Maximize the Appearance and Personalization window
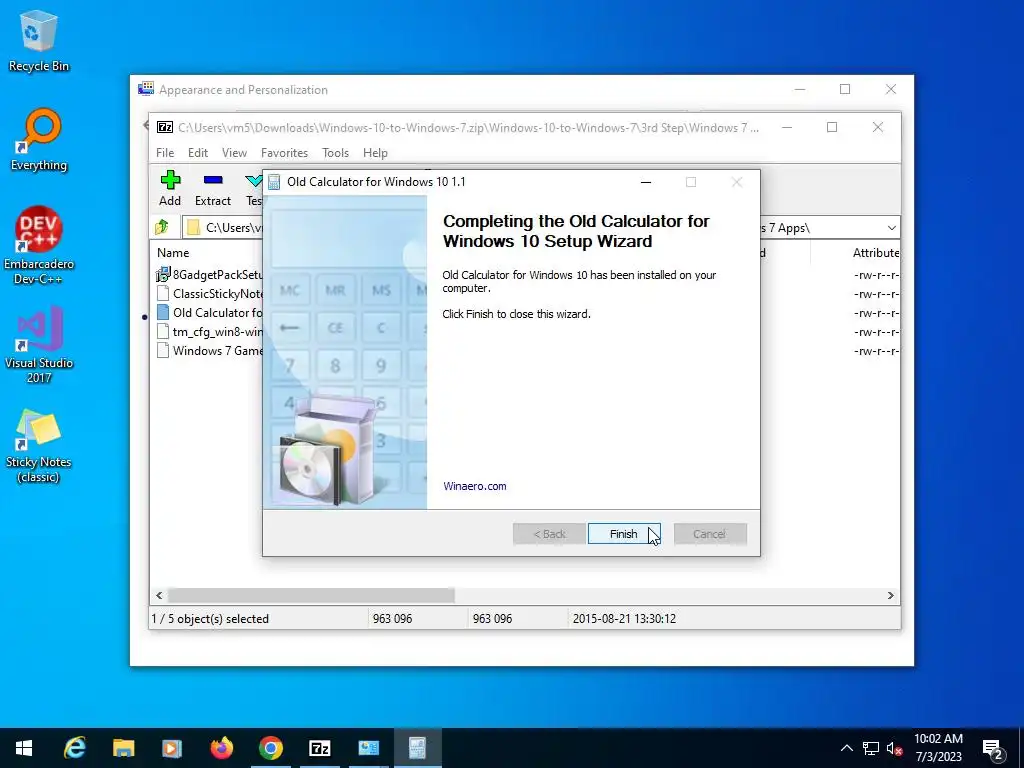The width and height of the screenshot is (1024, 768). pos(845,89)
